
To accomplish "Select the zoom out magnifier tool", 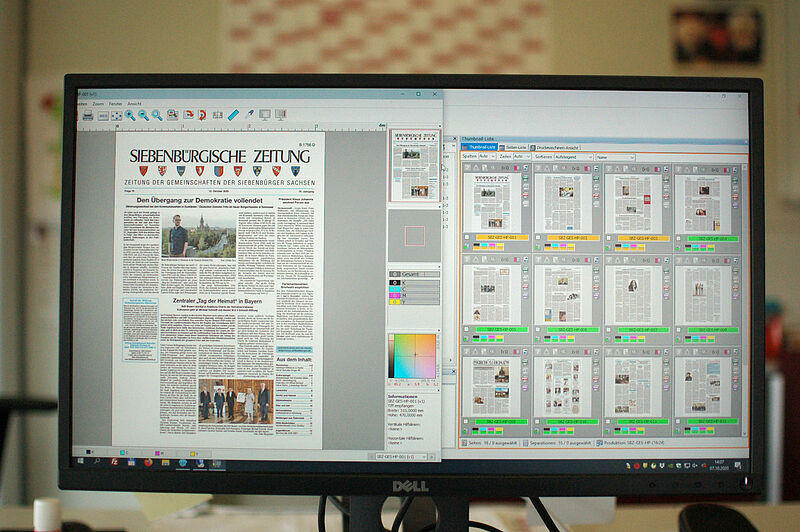I will click(143, 116).
